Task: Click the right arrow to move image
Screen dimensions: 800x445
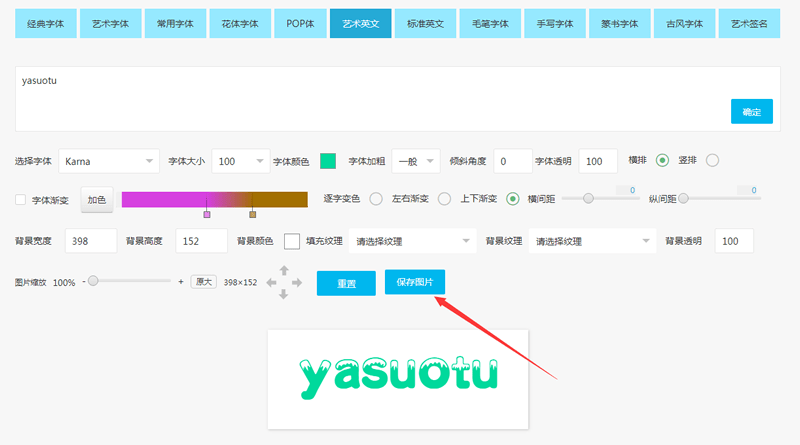Action: tap(295, 282)
